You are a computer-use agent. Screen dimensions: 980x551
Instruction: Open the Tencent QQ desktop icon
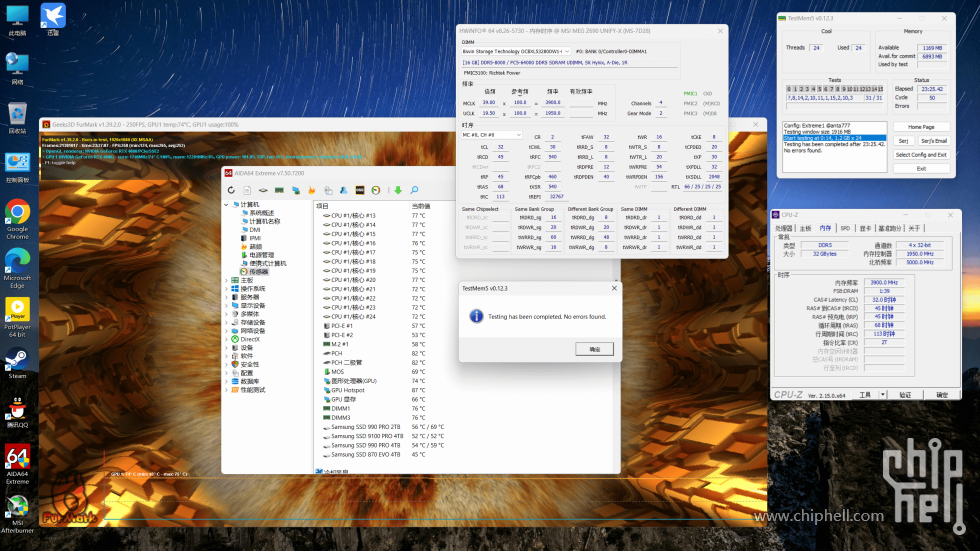tap(18, 412)
